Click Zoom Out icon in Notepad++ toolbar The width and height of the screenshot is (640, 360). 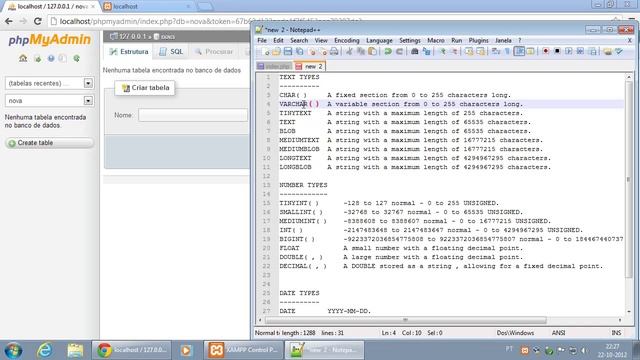(453, 51)
